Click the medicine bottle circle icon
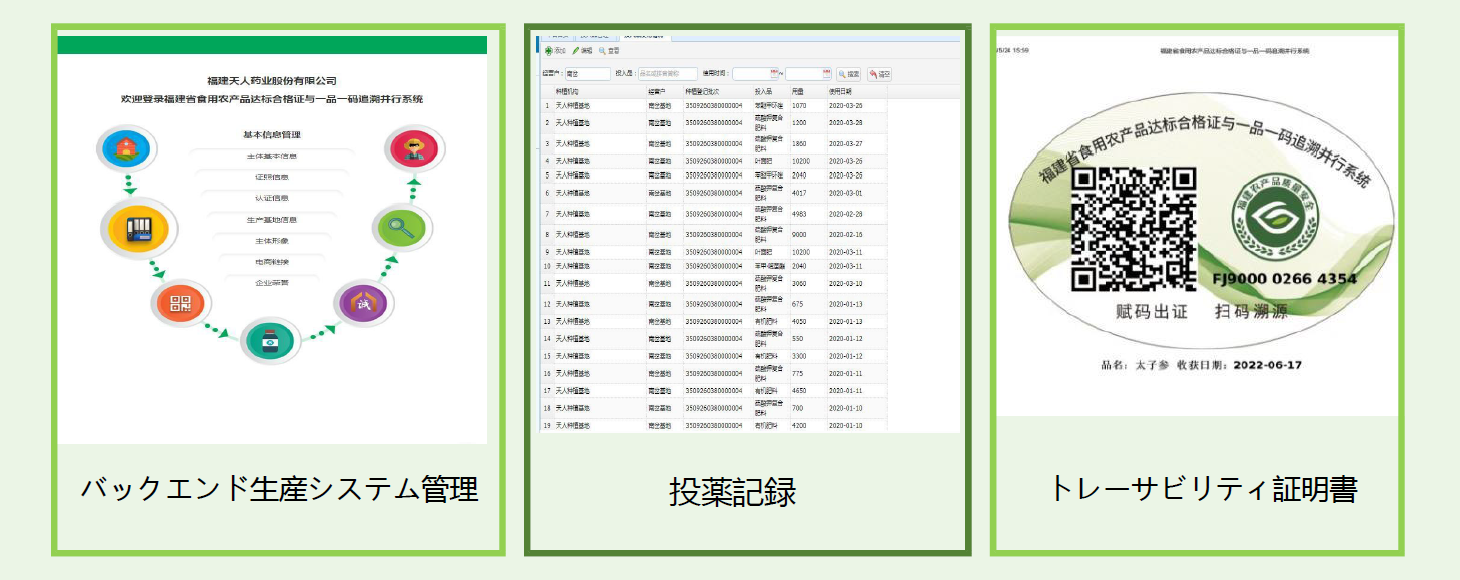Image resolution: width=1460 pixels, height=580 pixels. [x=269, y=341]
